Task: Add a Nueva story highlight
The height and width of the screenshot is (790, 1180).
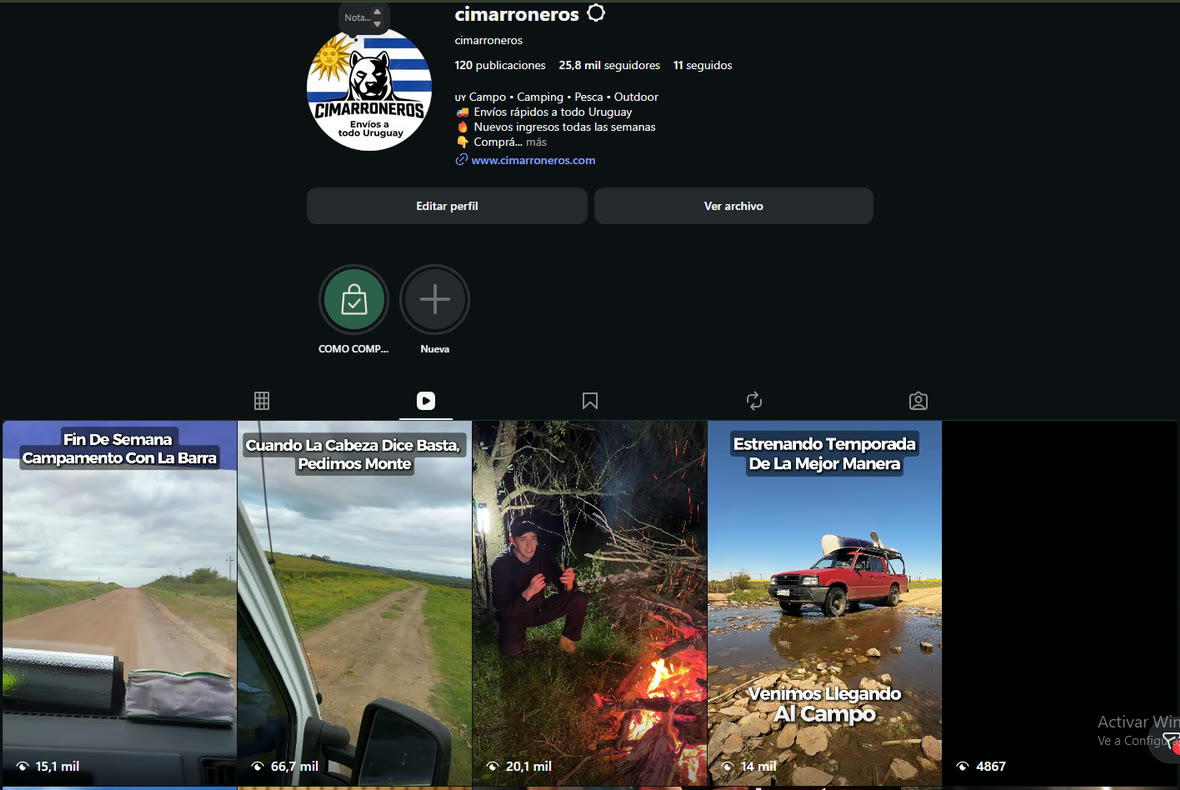Action: click(x=434, y=300)
